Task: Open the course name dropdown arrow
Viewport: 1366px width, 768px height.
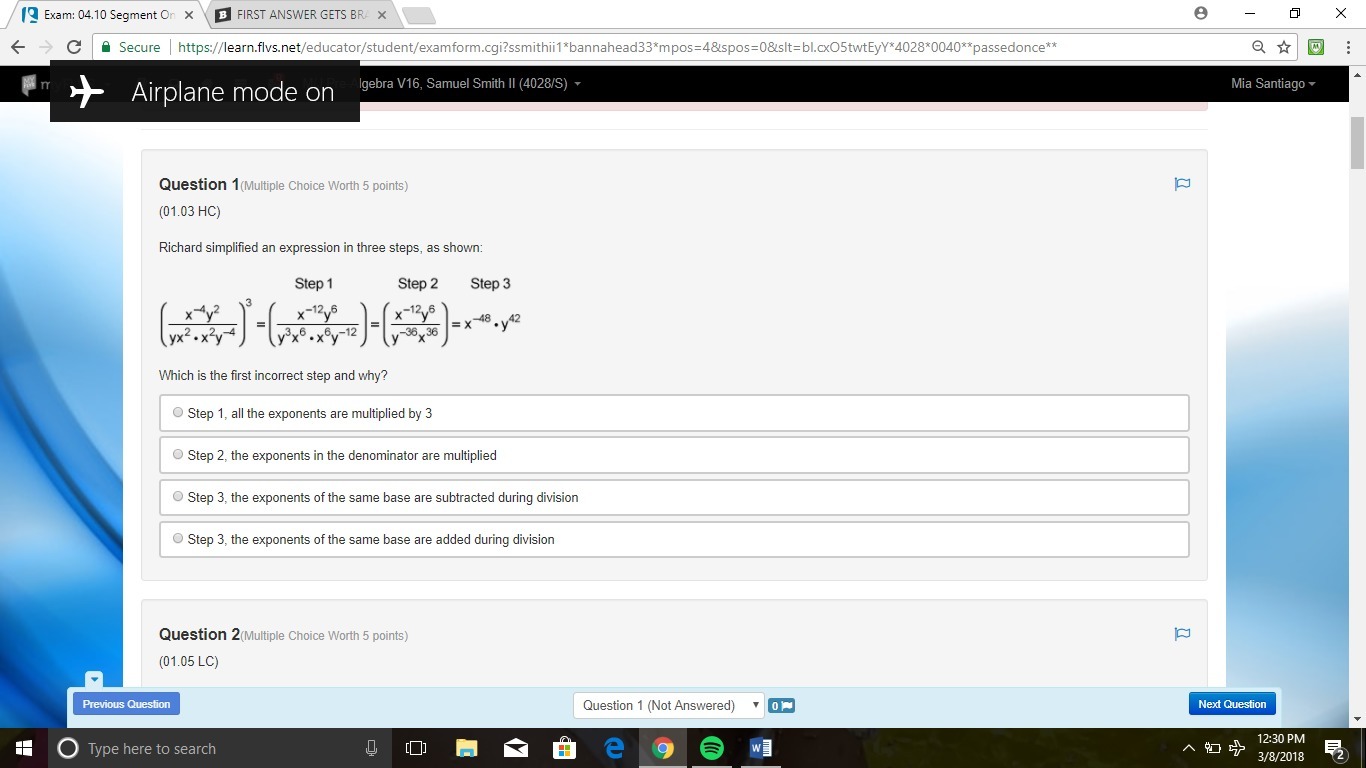Action: point(577,83)
